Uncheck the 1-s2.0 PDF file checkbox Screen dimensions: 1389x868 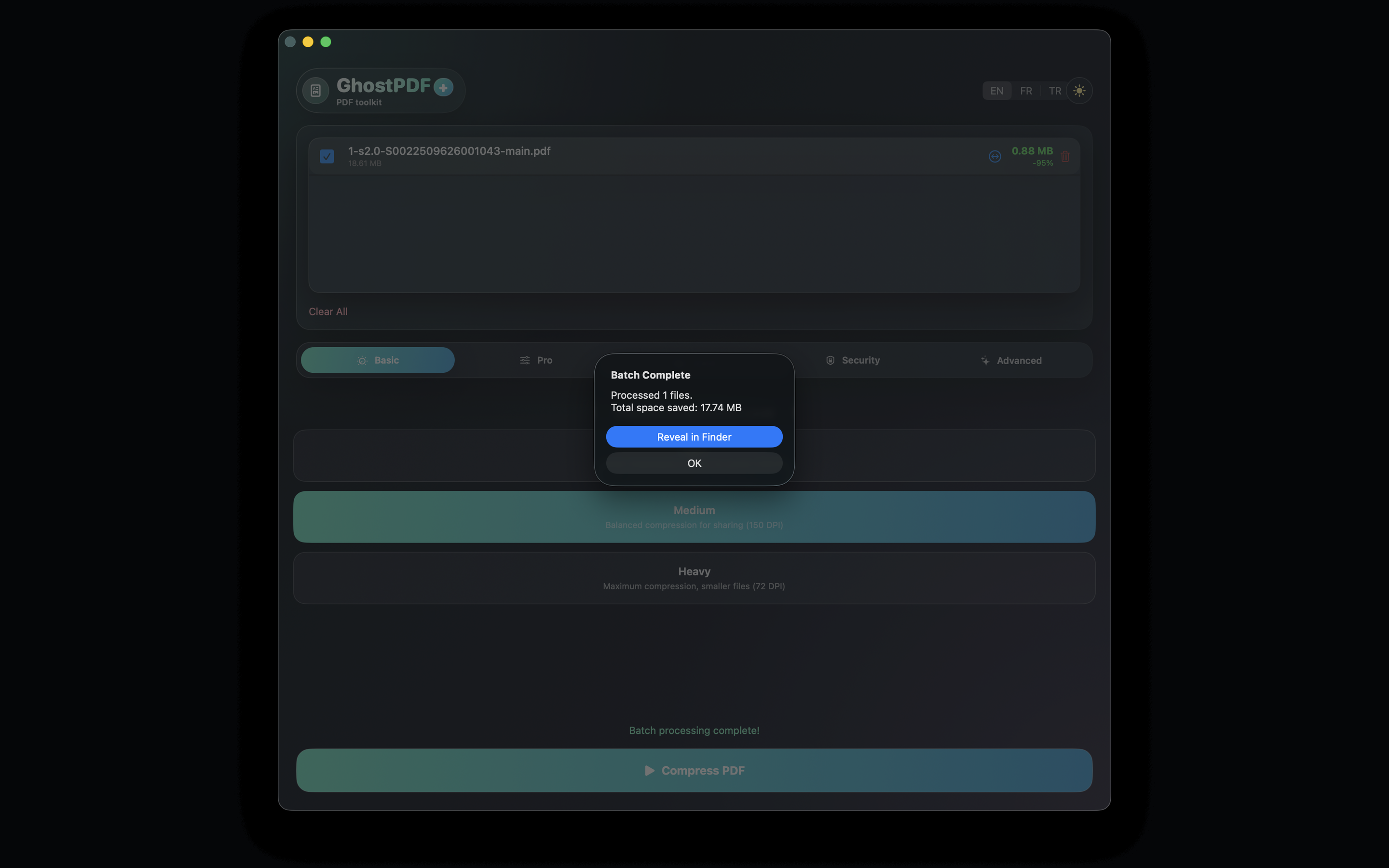327,156
